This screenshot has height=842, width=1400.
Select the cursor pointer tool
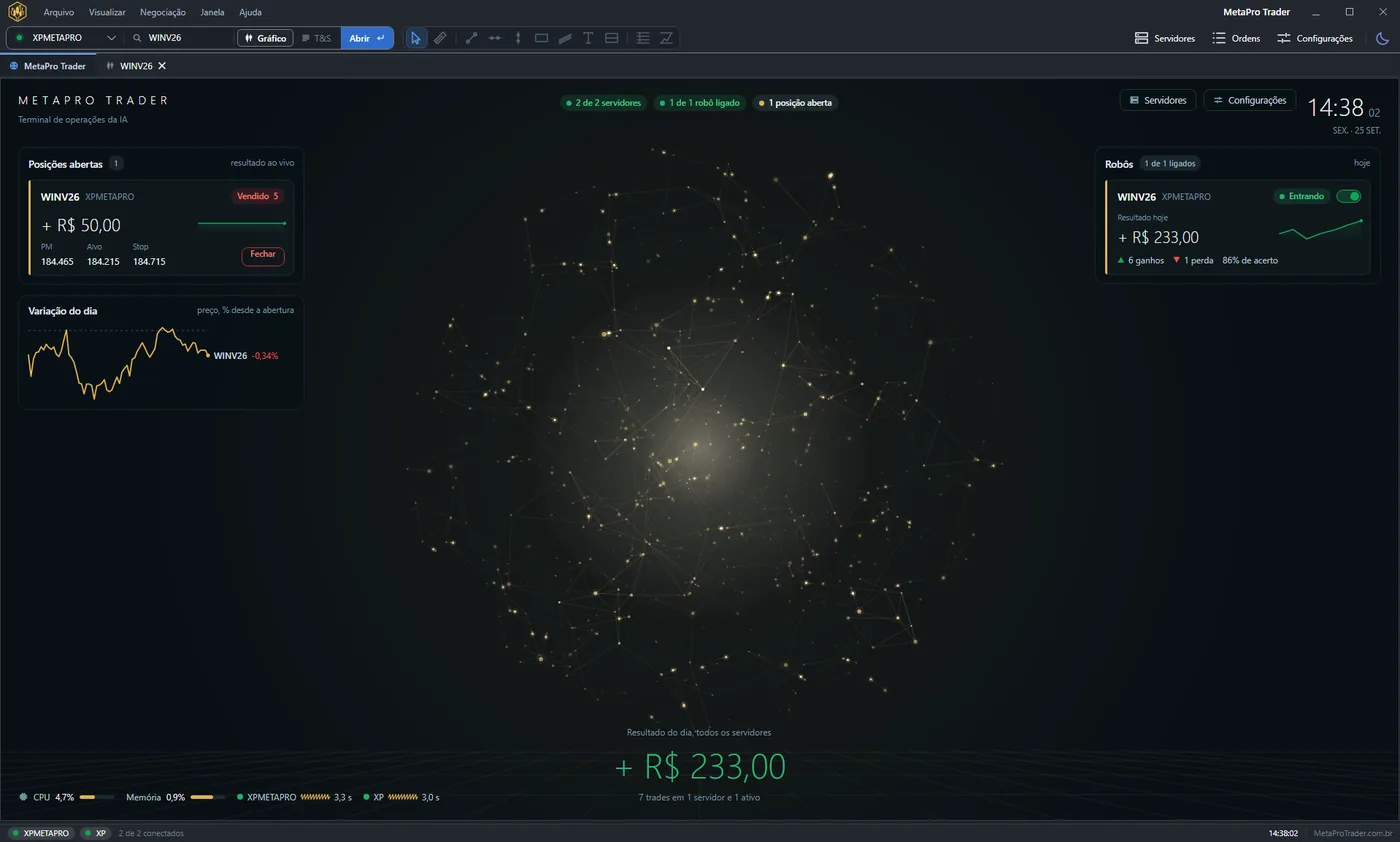(x=416, y=38)
